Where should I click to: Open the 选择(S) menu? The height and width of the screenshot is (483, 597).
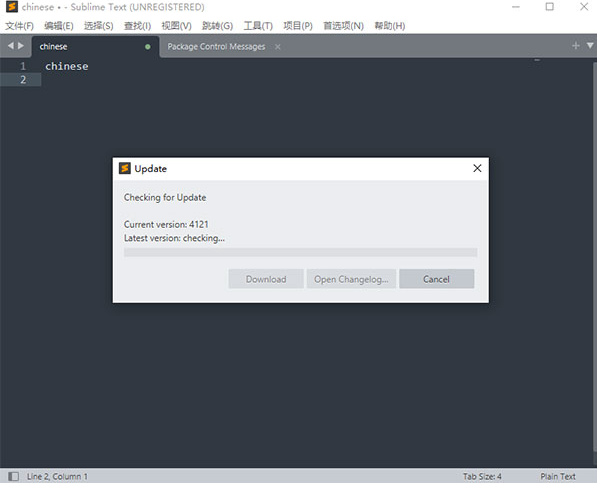99,26
